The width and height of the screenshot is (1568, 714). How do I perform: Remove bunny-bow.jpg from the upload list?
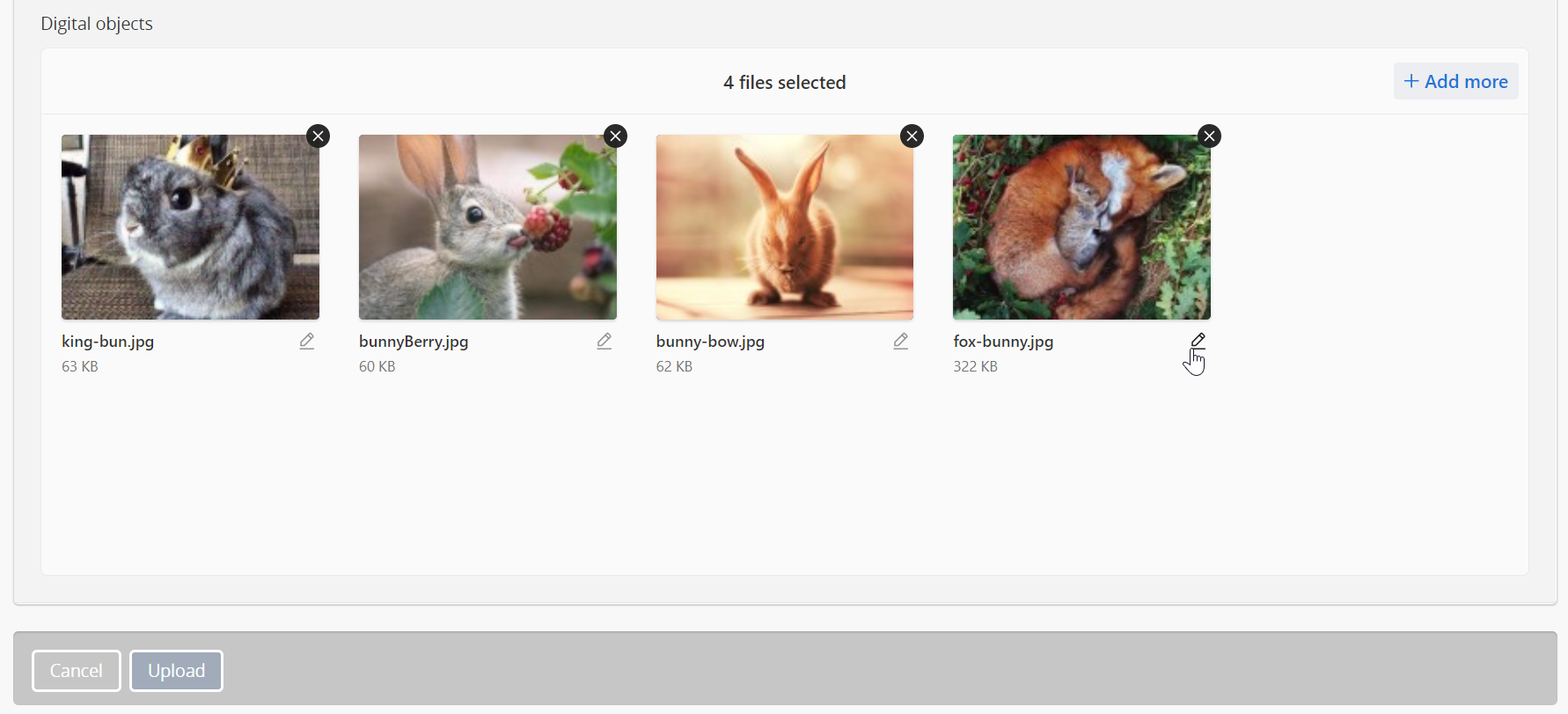pyautogui.click(x=912, y=136)
